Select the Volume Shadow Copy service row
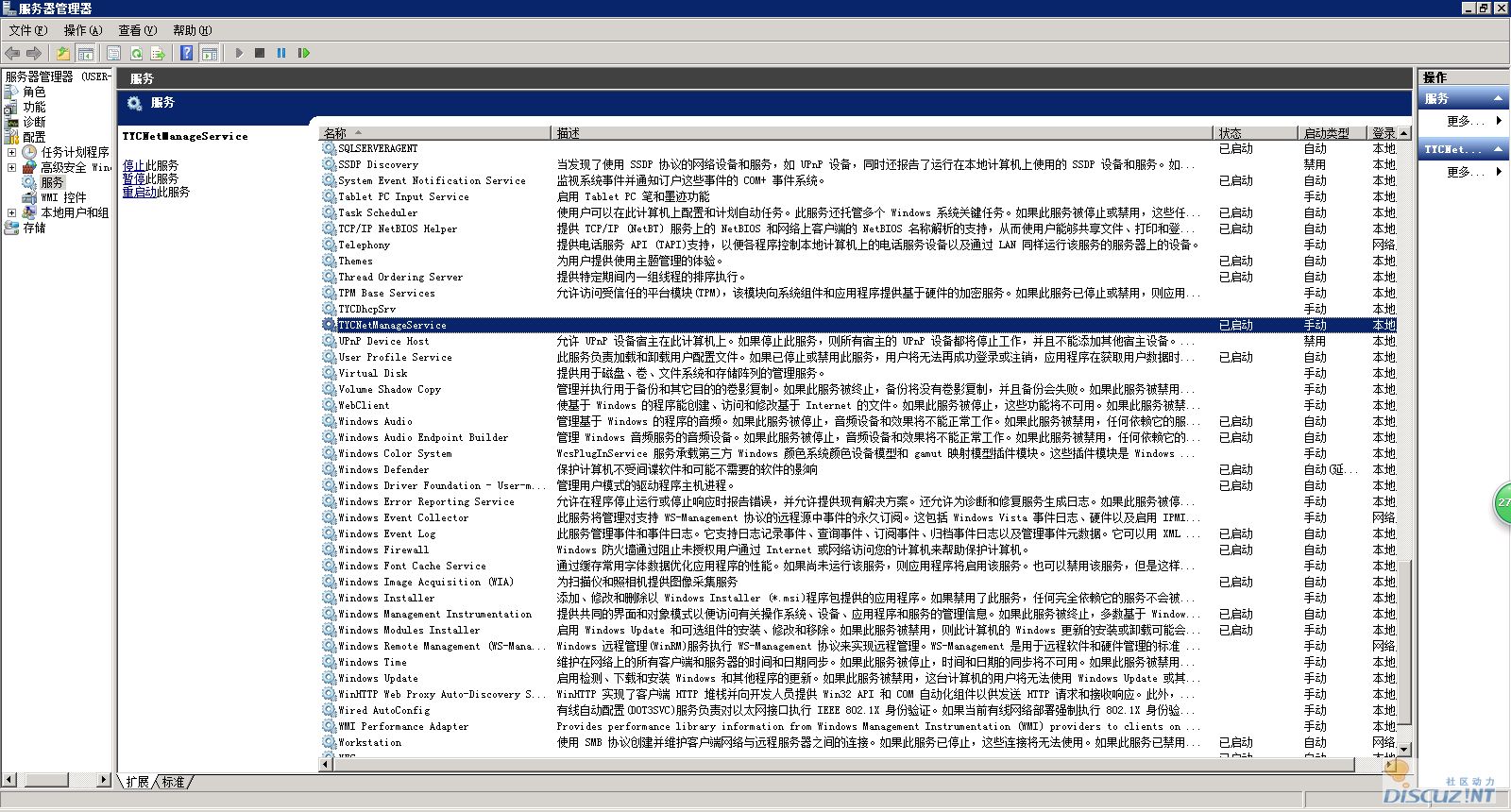 [858, 389]
